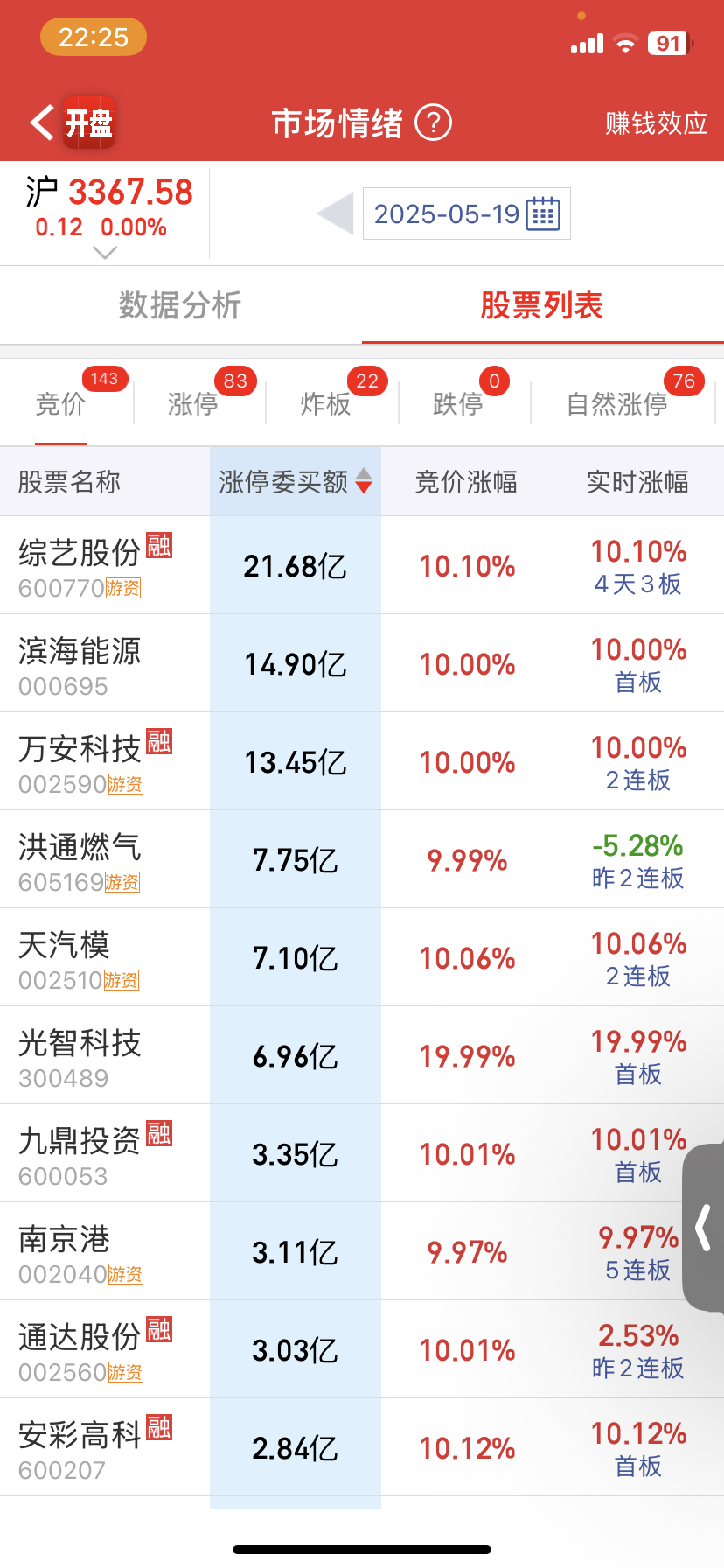Switch to 数据分析 tab
This screenshot has height=1568, width=724.
point(180,305)
